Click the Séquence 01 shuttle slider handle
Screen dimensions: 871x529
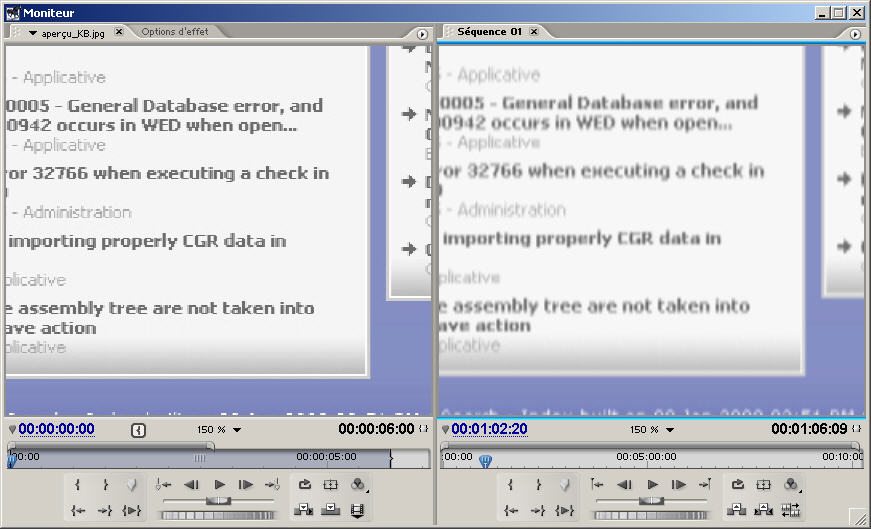(651, 501)
